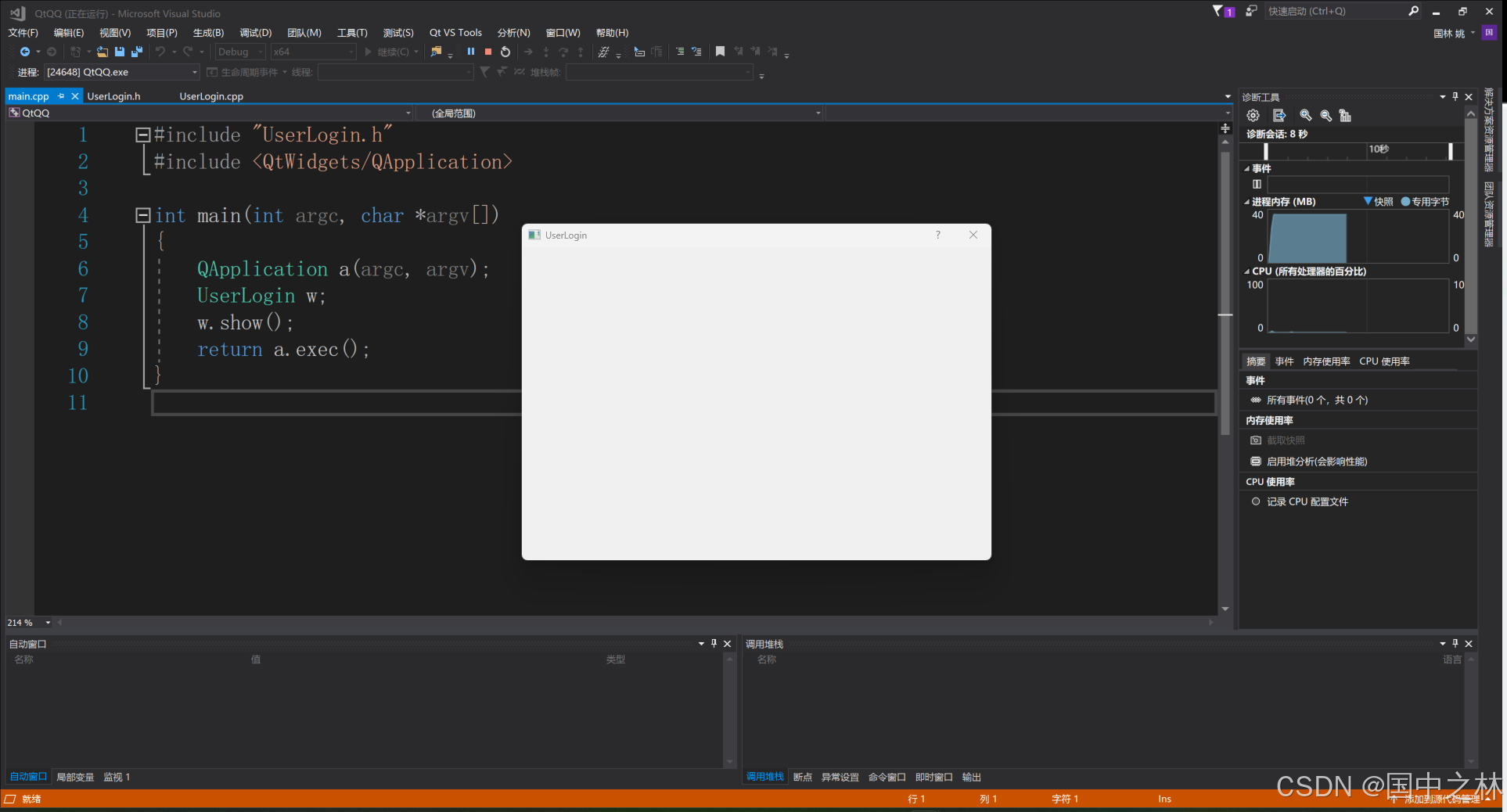Zoom in on diagnostic timeline
The height and width of the screenshot is (812, 1507).
1306,116
